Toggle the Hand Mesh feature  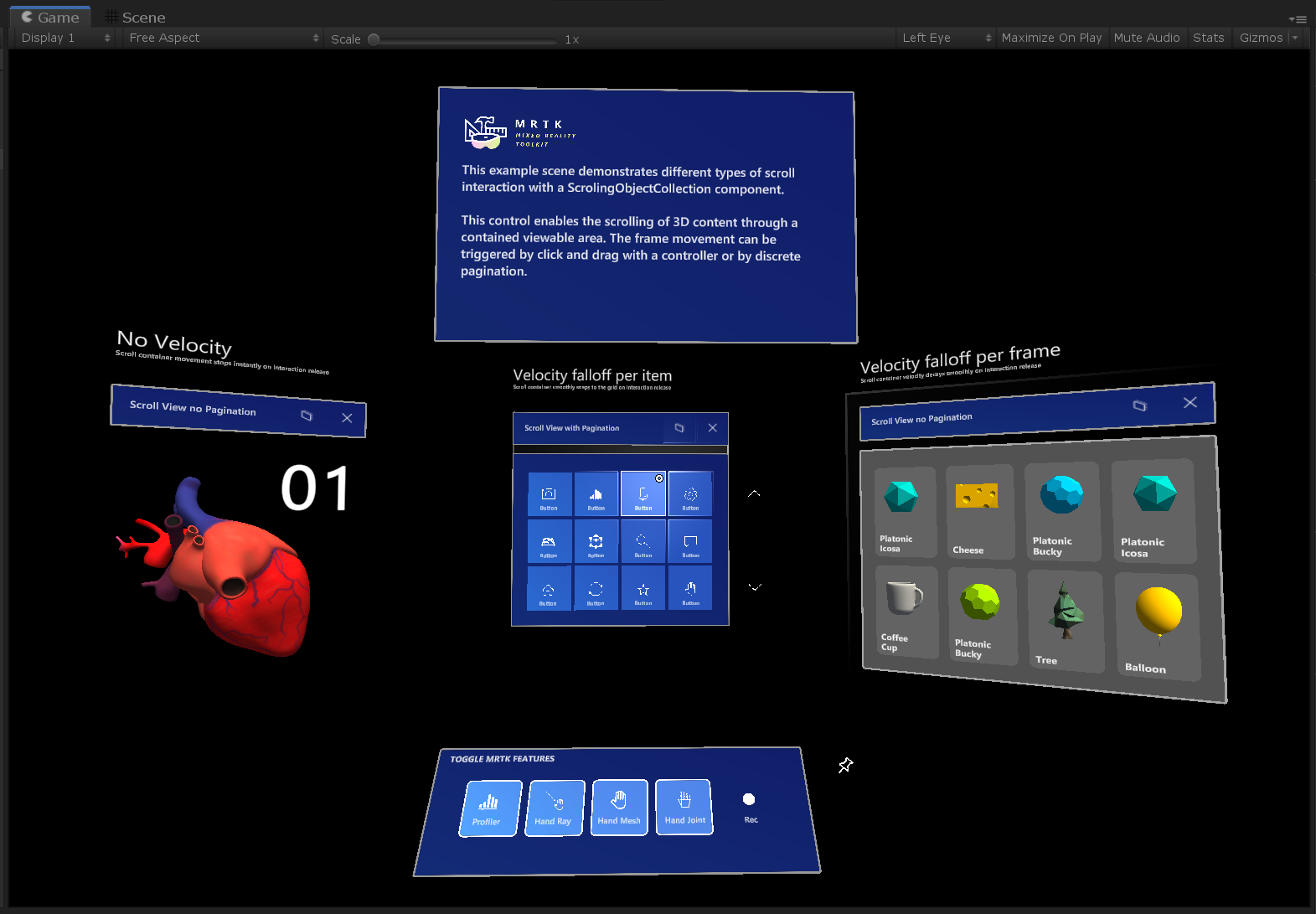619,808
